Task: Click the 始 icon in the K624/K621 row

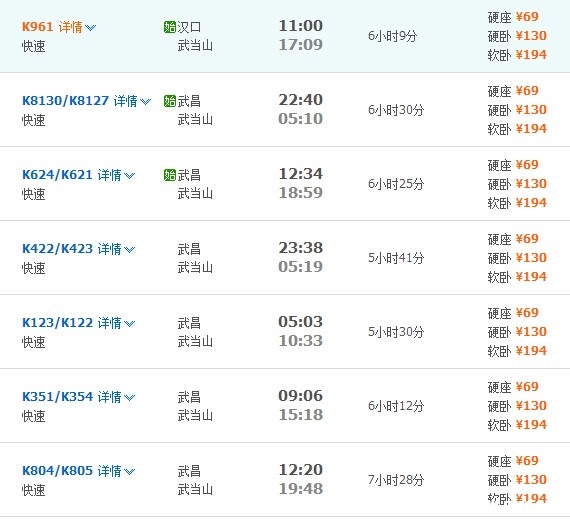Action: pos(170,175)
